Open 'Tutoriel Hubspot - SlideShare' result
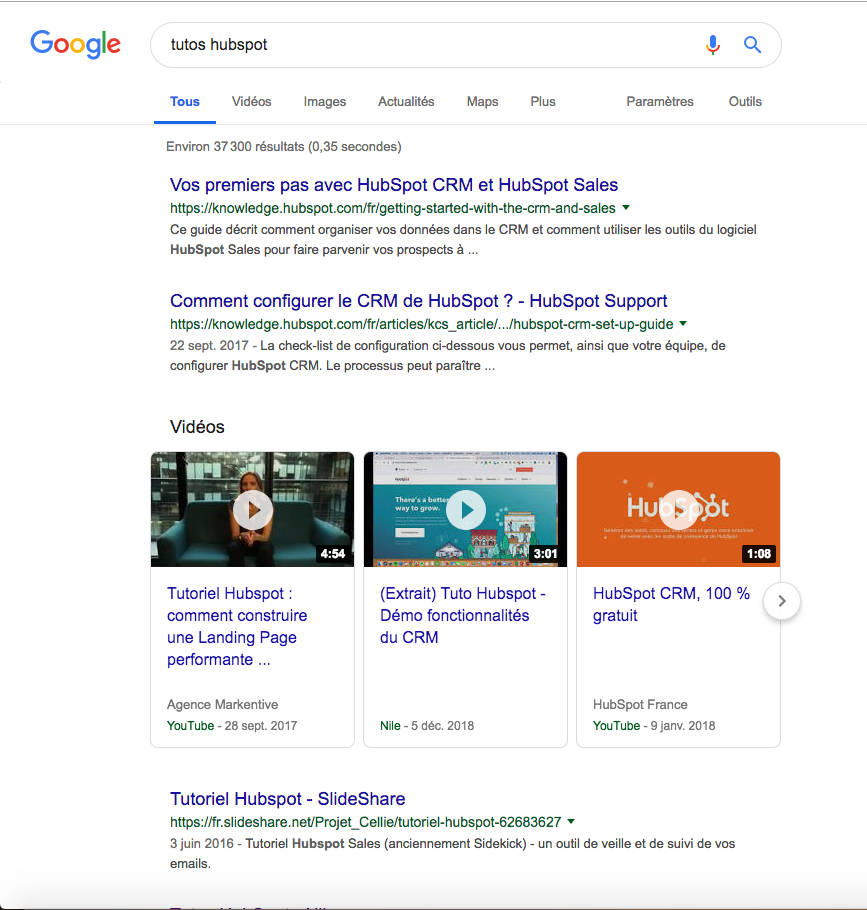Image resolution: width=867 pixels, height=910 pixels. click(287, 799)
